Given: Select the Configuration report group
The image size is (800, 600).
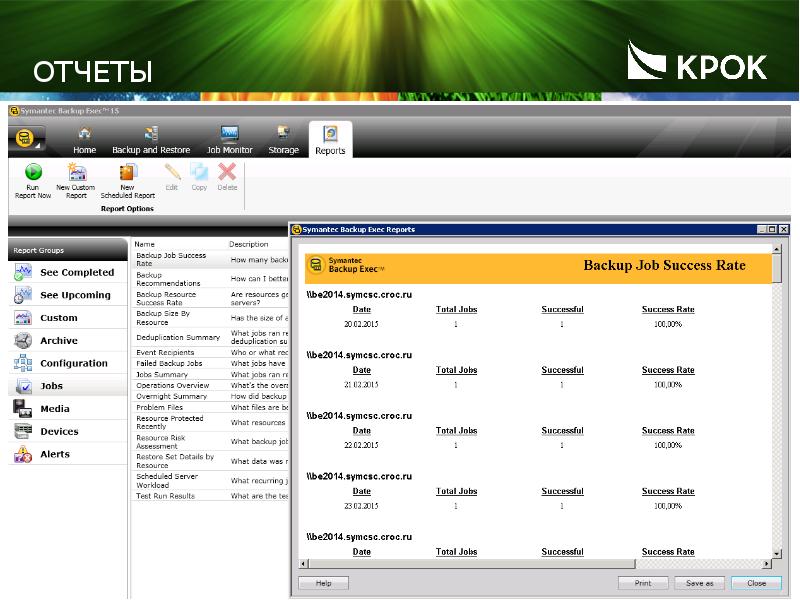Looking at the screenshot, I should tap(68, 363).
